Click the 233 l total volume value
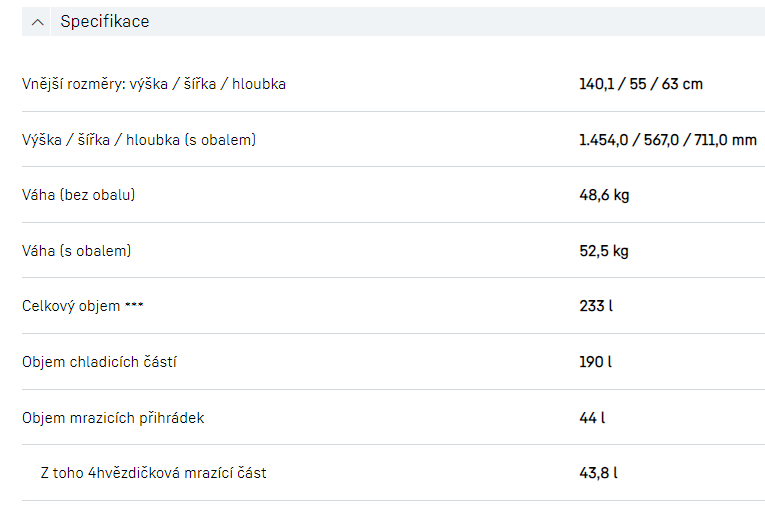The height and width of the screenshot is (512, 765). click(595, 306)
